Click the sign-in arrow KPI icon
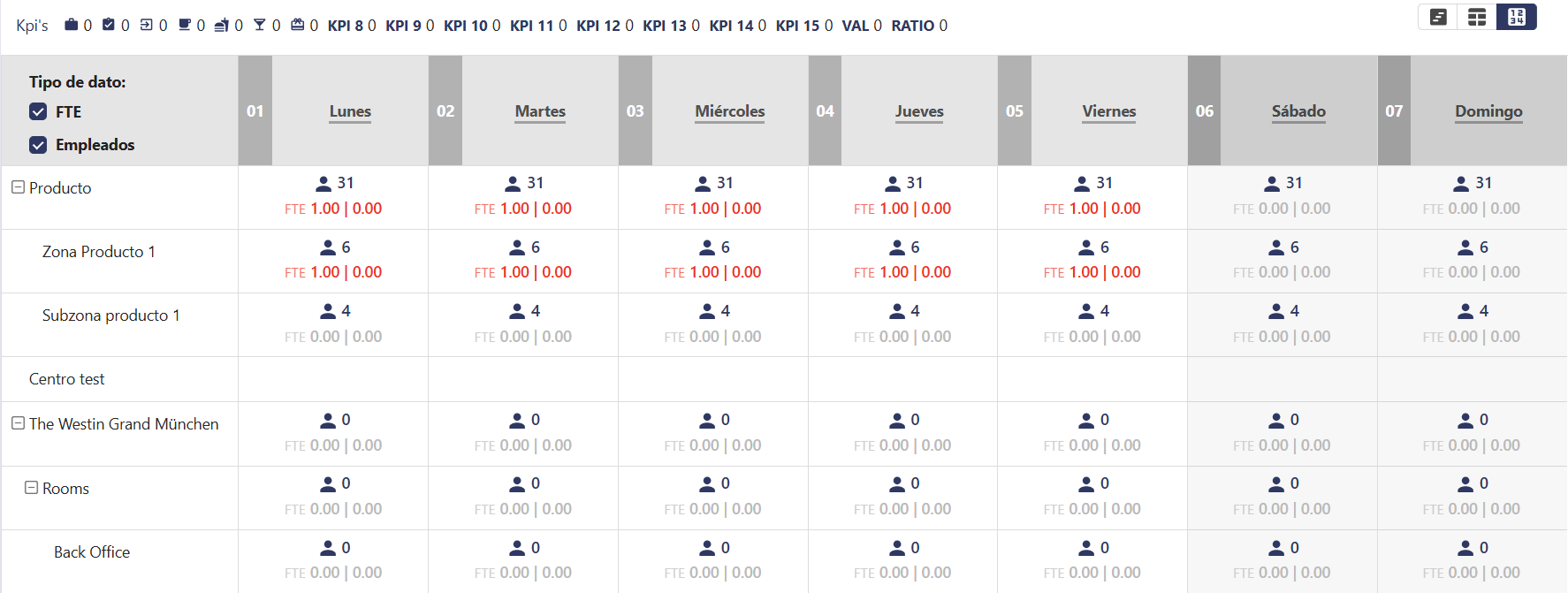The width and height of the screenshot is (1568, 593). coord(147,25)
